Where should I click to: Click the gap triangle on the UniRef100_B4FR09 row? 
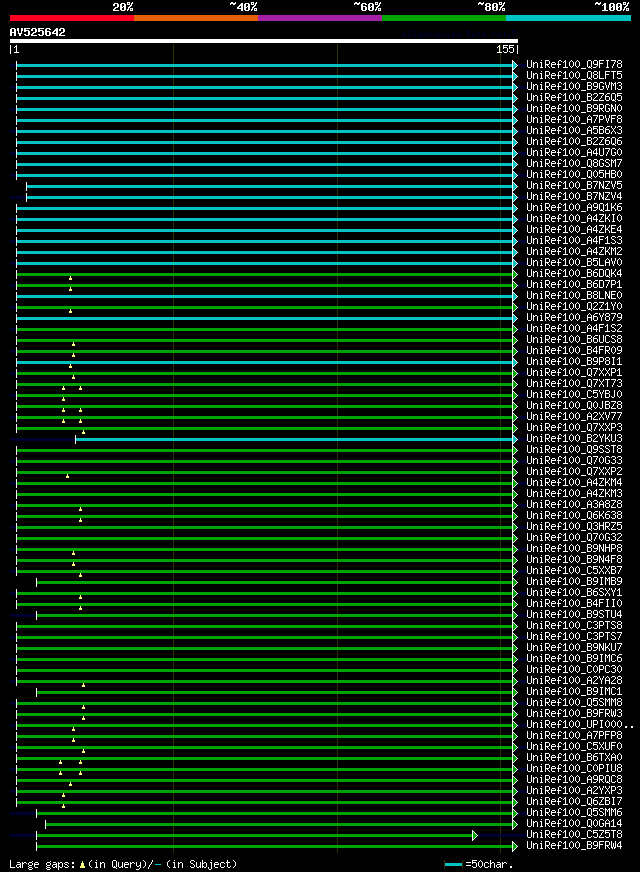(x=73, y=355)
